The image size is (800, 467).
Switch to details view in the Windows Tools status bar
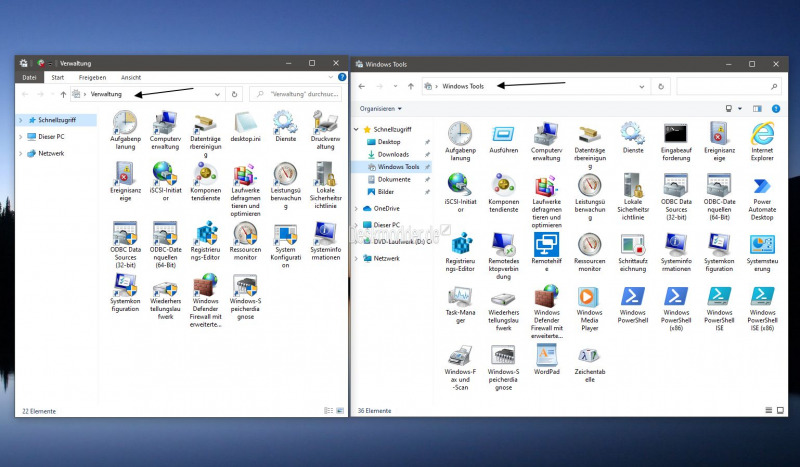[769, 410]
